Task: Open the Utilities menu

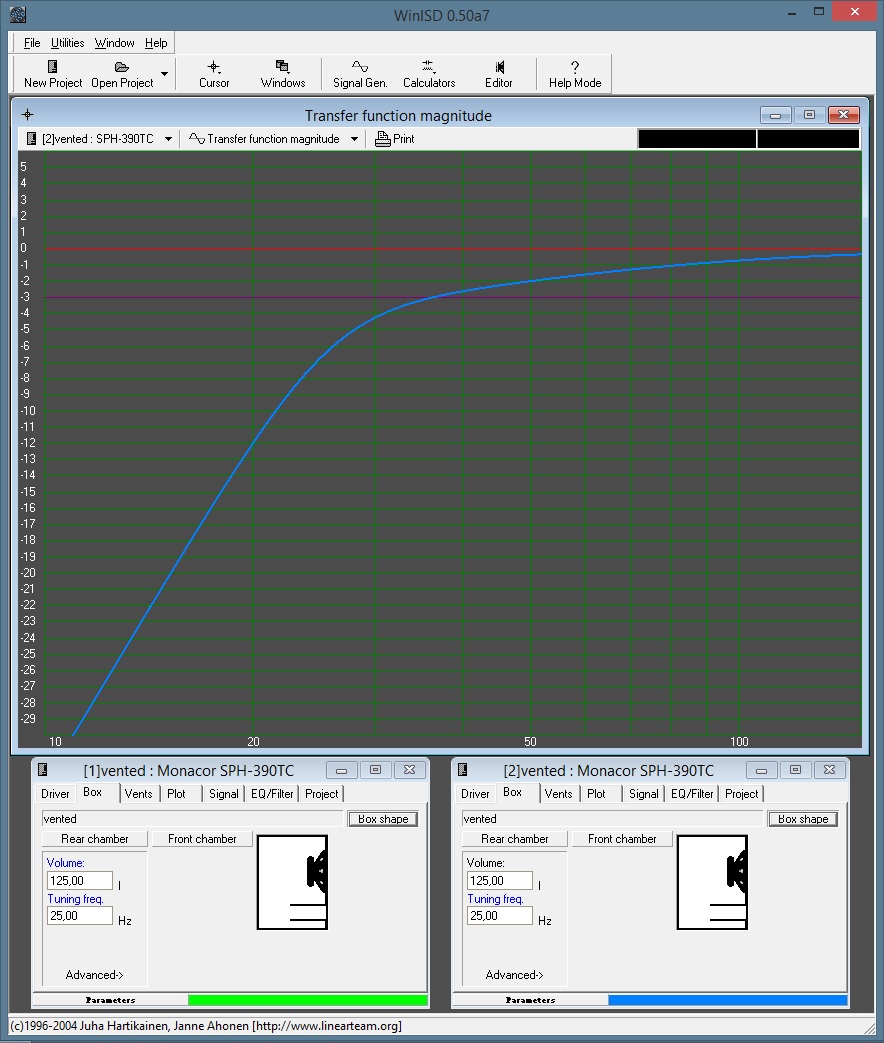Action: [68, 43]
